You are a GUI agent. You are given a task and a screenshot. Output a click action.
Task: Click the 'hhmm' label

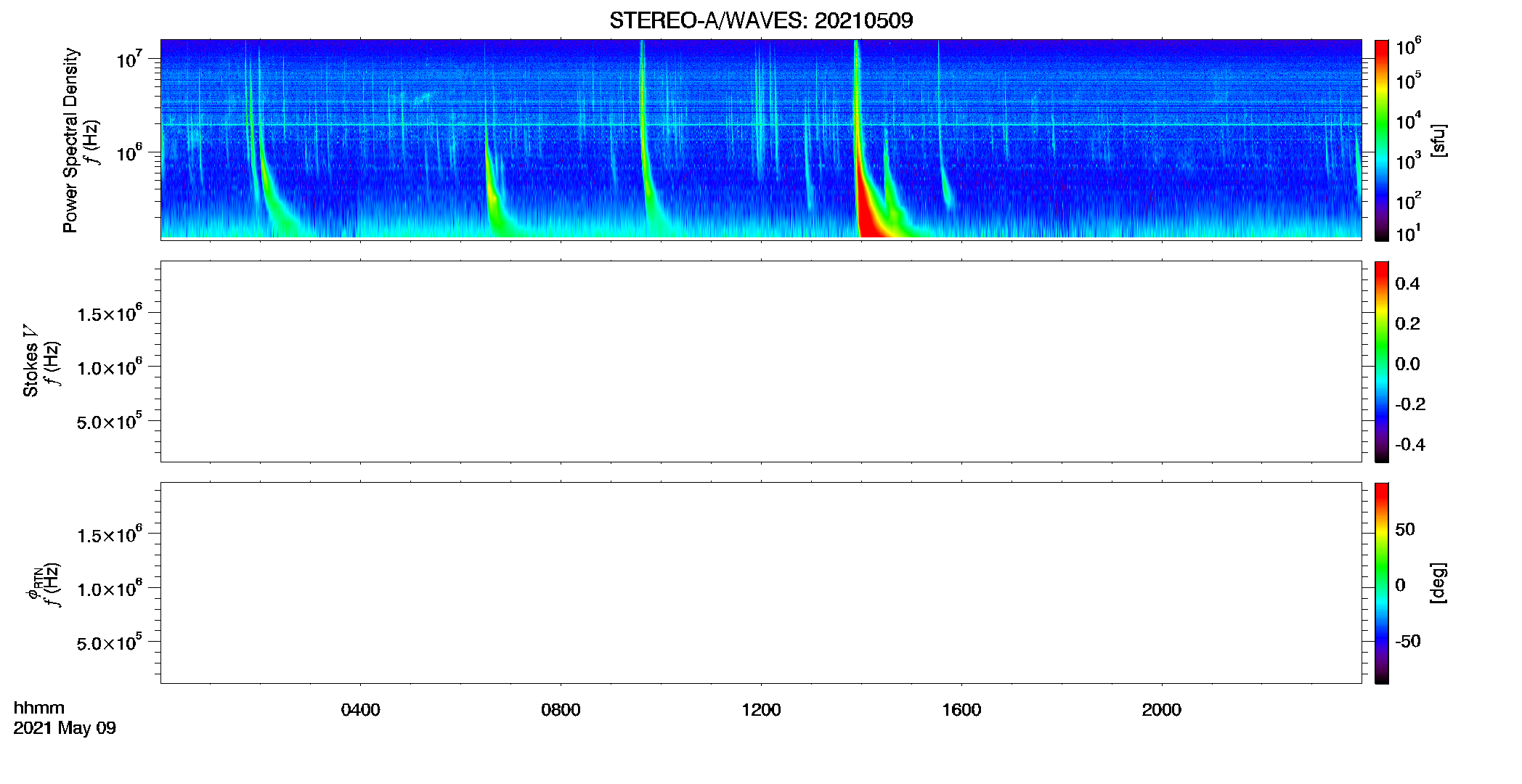pyautogui.click(x=39, y=708)
